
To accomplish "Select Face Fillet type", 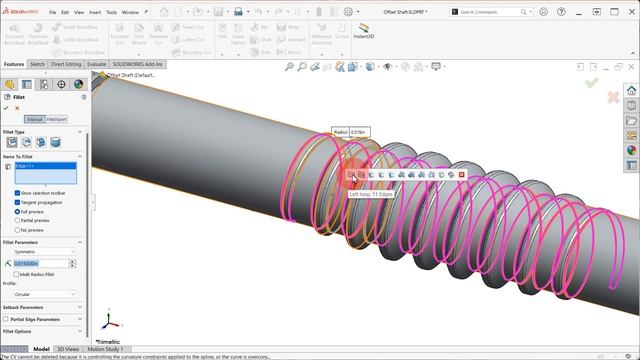I will pos(41,142).
